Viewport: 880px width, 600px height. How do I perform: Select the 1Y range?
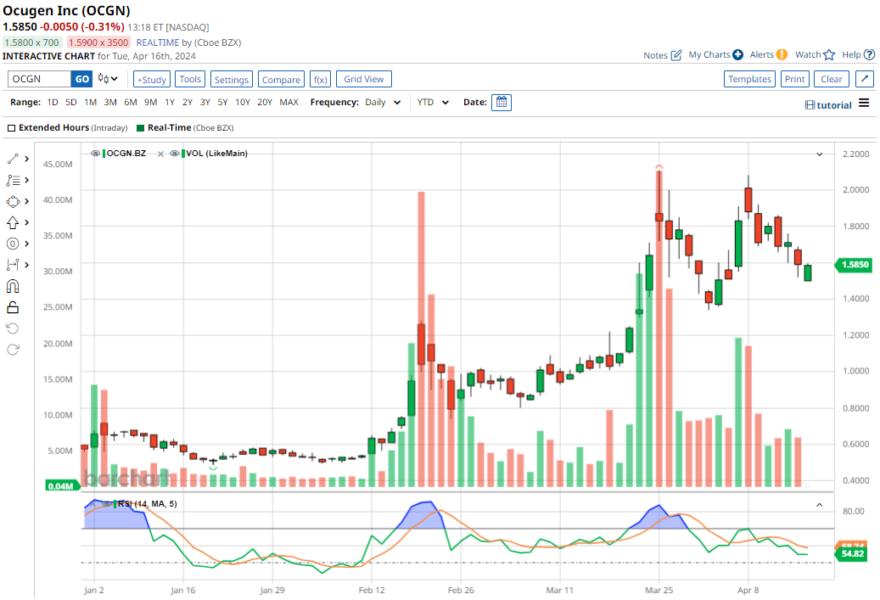pos(169,102)
